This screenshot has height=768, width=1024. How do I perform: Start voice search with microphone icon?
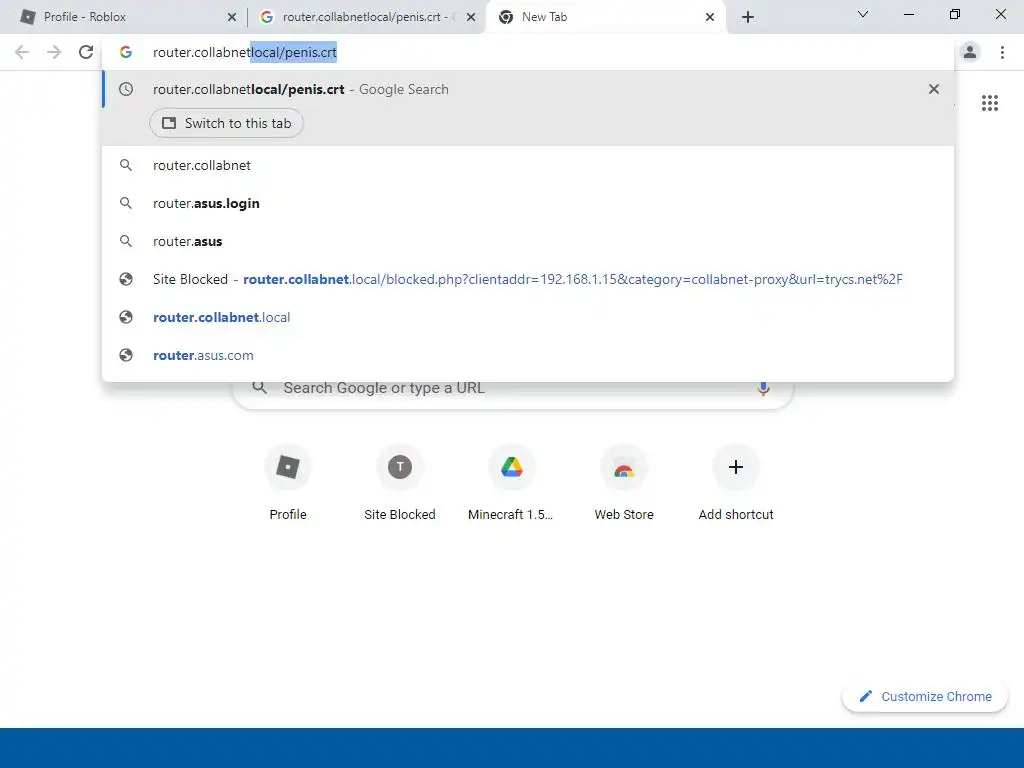[763, 389]
